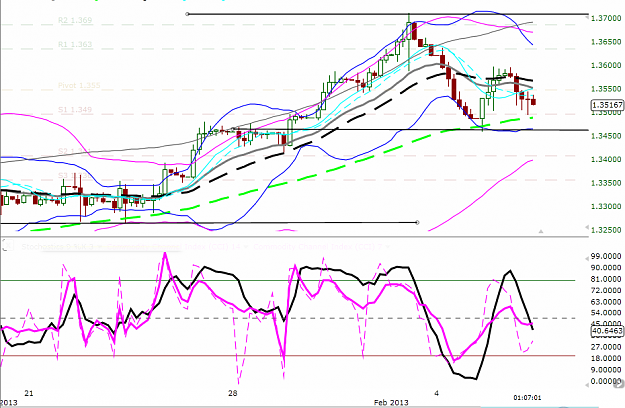This screenshot has height=408, width=625.
Task: Click the link icon at the indicator panel's corner
Action: (621, 383)
